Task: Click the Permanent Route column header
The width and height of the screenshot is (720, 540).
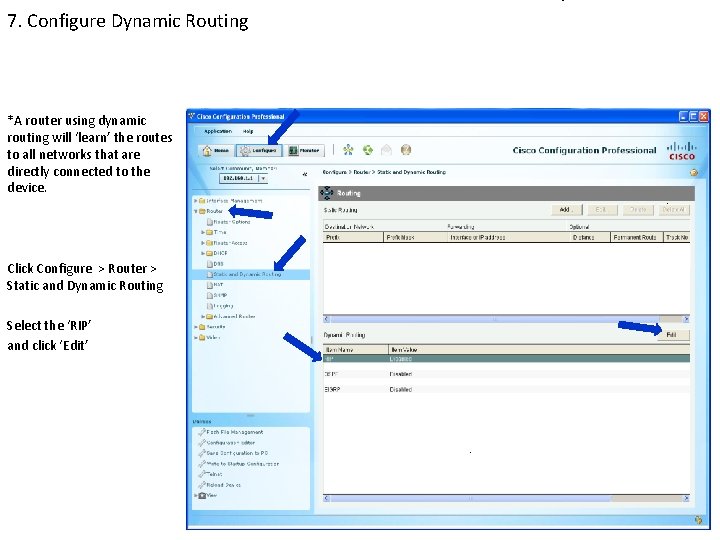Action: pos(636,237)
